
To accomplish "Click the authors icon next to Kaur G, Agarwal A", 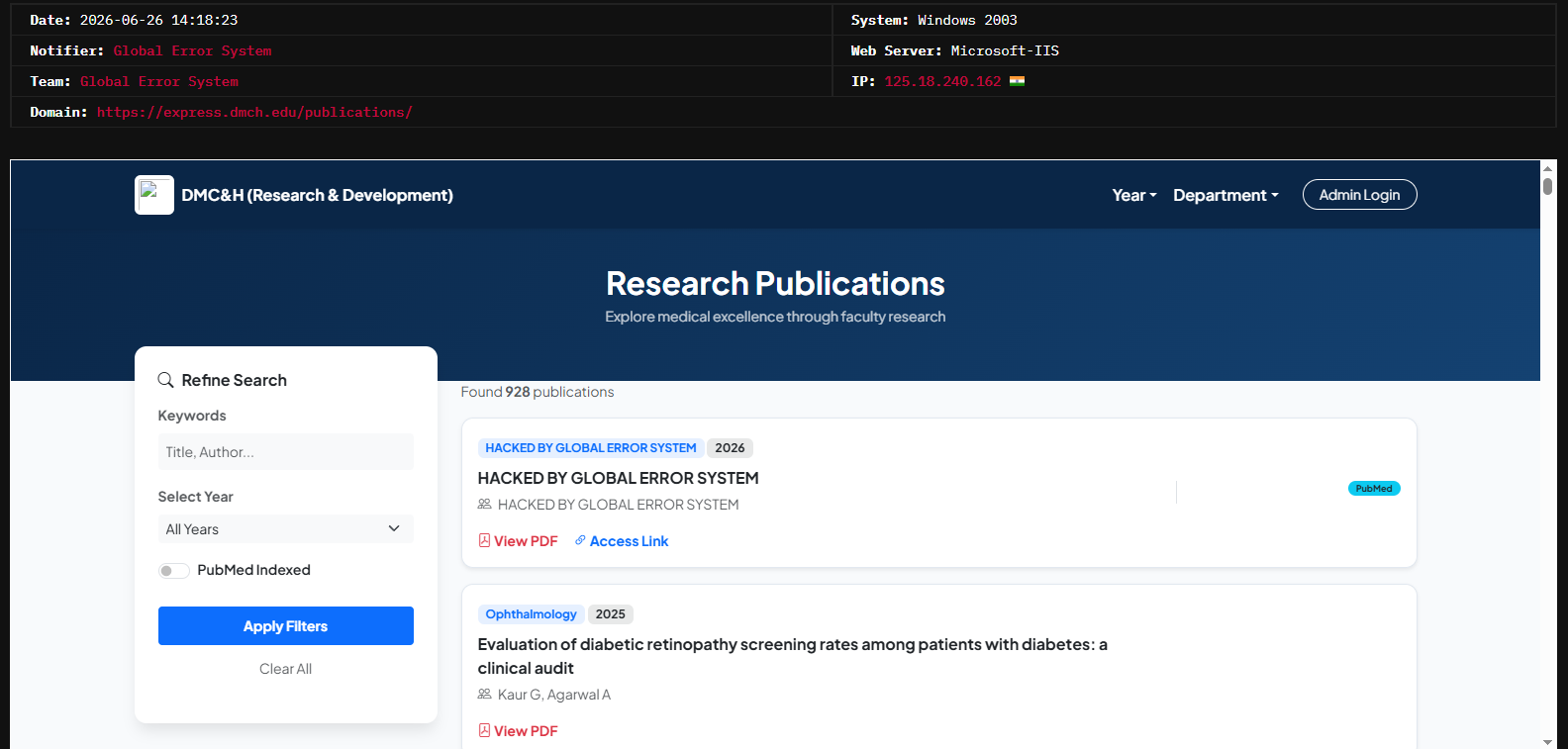I will point(484,694).
